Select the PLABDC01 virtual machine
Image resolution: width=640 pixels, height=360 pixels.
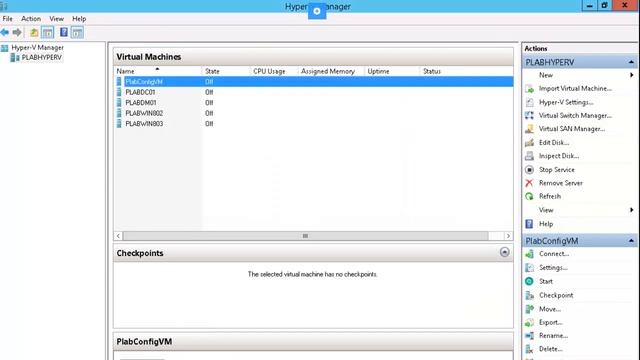(140, 92)
